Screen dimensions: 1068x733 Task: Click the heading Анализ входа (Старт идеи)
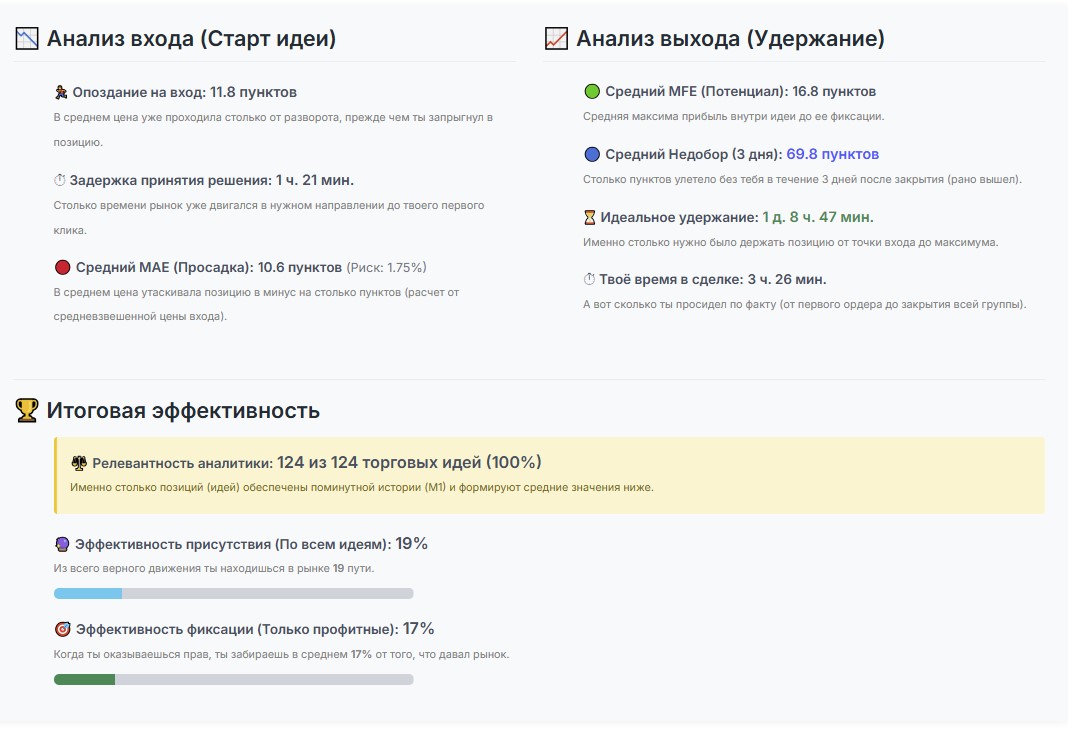(191, 38)
